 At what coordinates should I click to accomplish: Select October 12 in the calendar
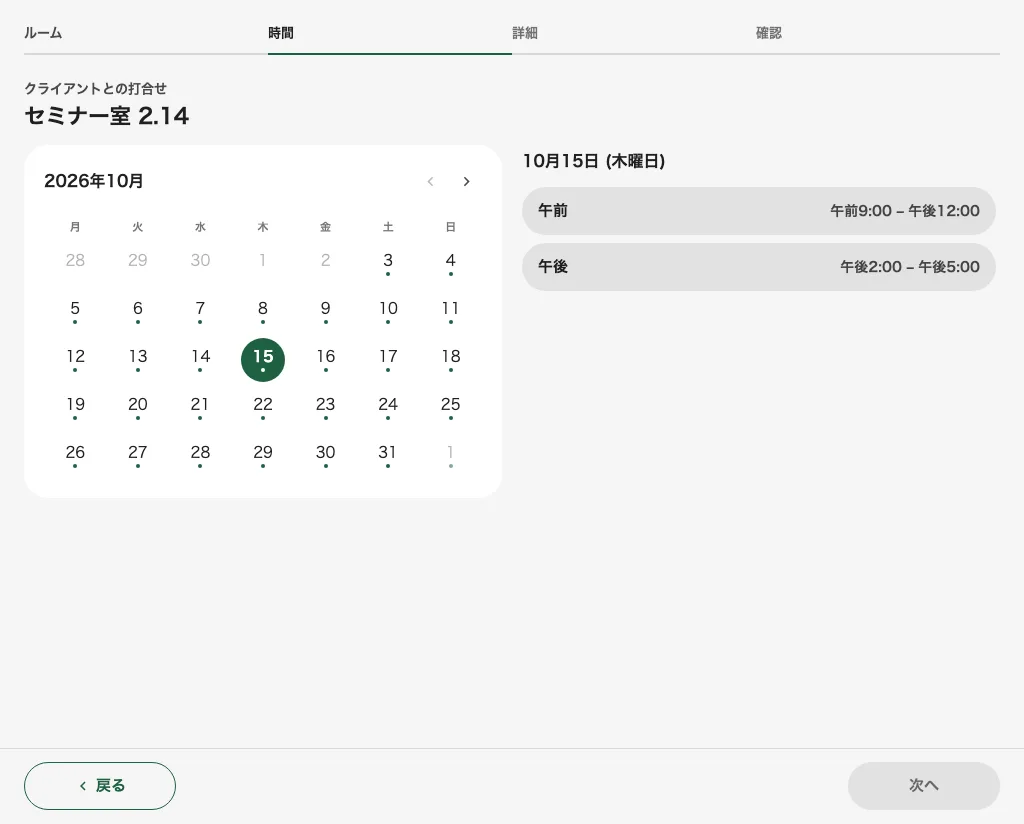75,360
